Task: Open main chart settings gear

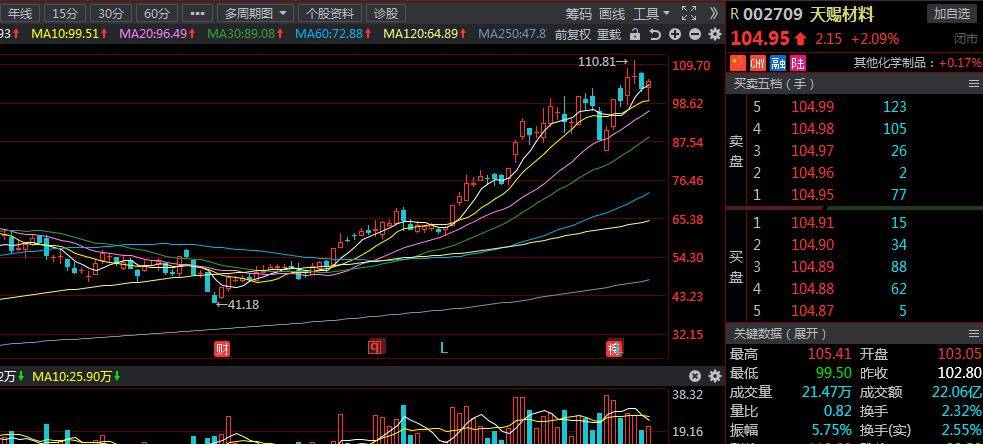Action: [x=714, y=34]
